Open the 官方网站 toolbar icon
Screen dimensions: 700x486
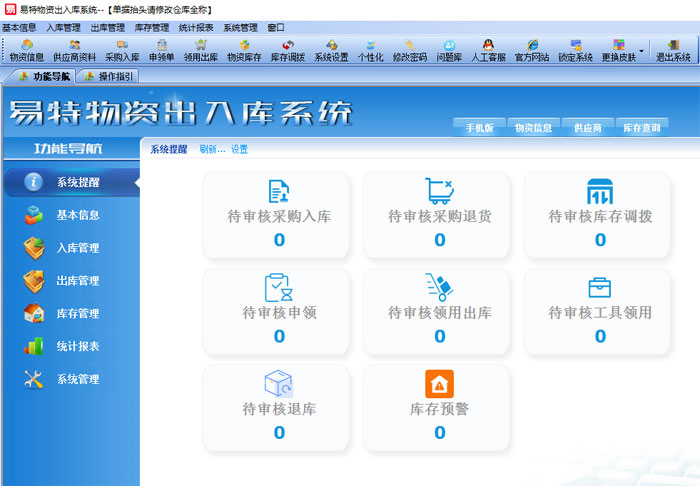(532, 50)
